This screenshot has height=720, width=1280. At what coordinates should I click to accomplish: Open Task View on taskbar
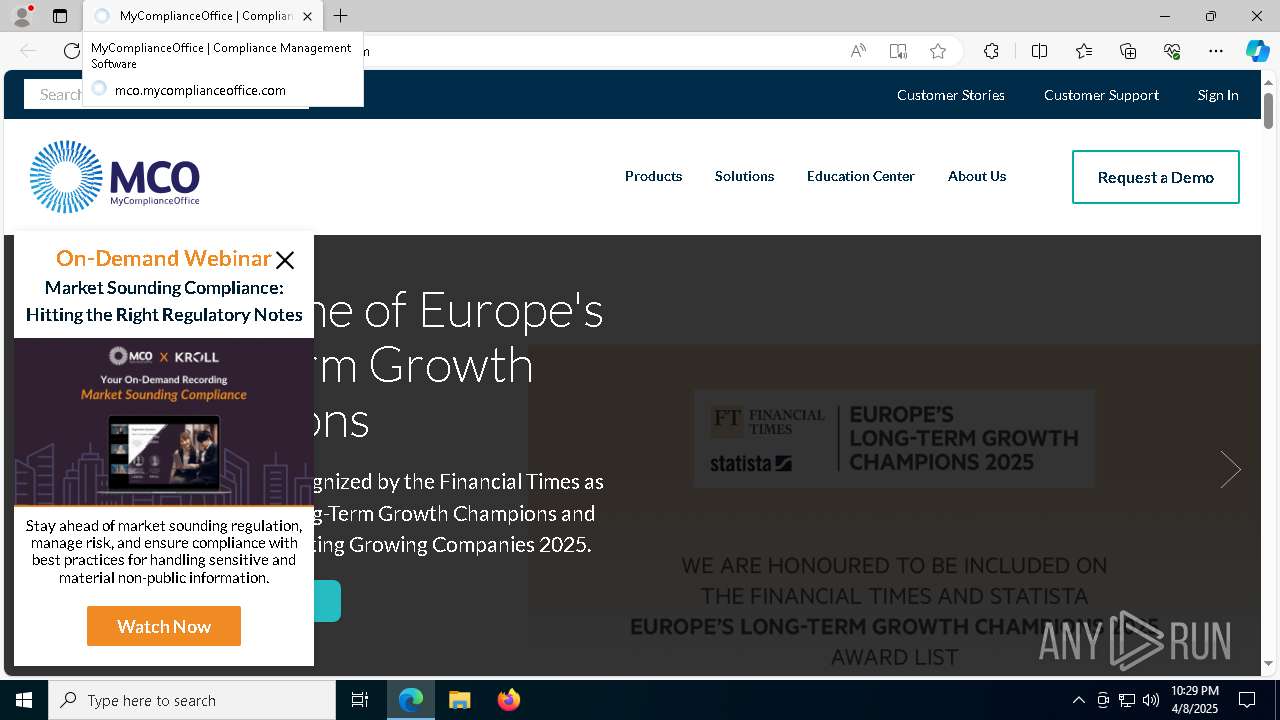point(360,700)
